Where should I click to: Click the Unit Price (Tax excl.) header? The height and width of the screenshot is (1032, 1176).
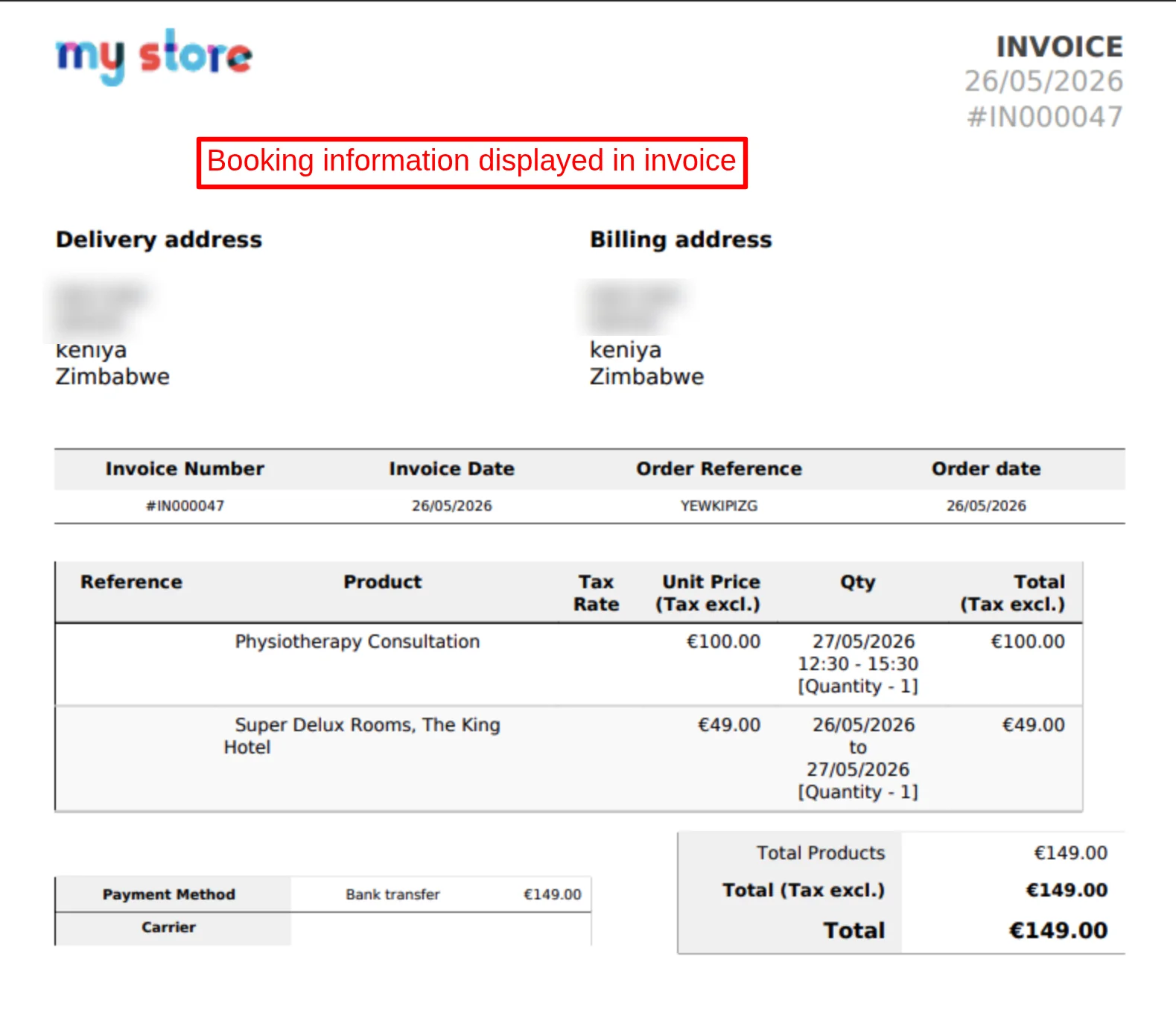(x=708, y=593)
